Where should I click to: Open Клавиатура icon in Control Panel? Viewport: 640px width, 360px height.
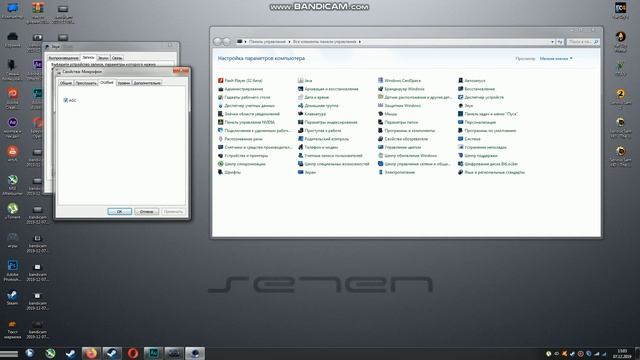click(300, 114)
